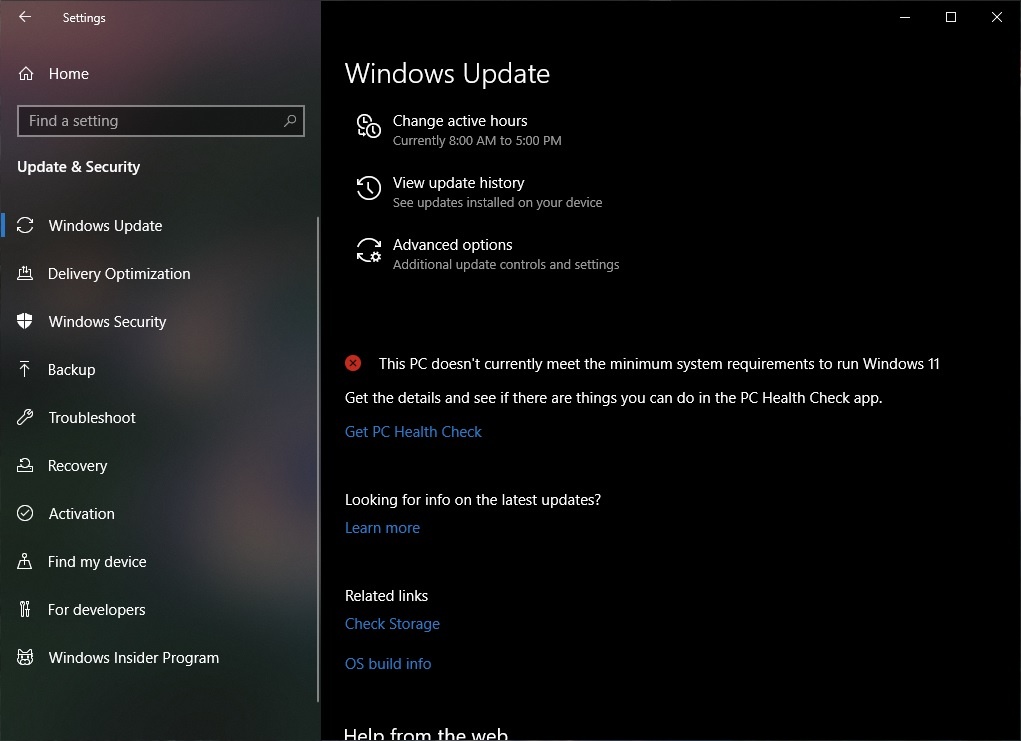Click the back arrow in Settings
The height and width of the screenshot is (741, 1021).
[x=25, y=17]
